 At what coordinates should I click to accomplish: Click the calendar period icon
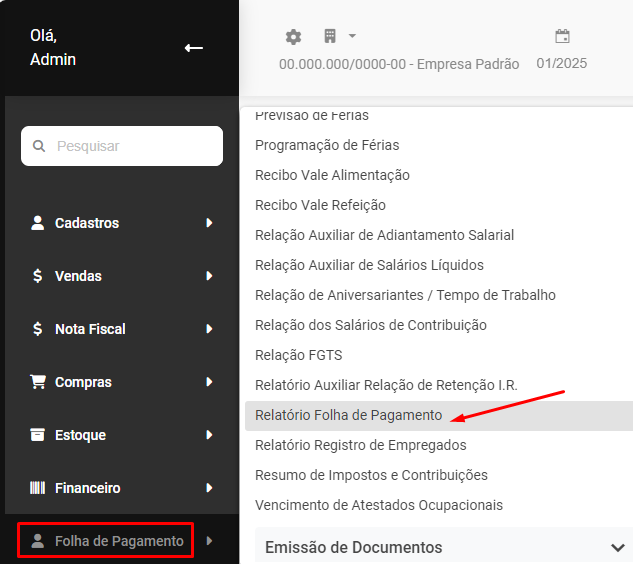coord(562,37)
